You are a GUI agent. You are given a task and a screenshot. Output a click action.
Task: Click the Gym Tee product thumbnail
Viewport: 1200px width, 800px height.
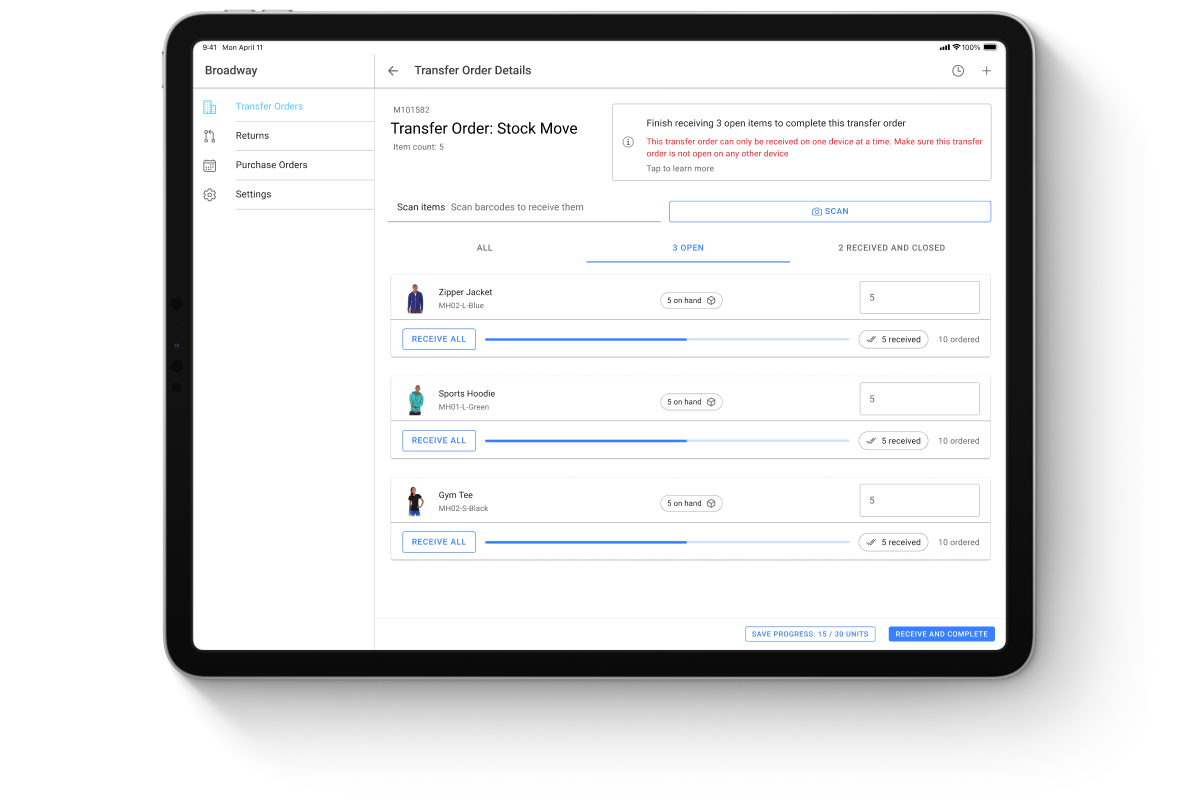click(x=415, y=501)
